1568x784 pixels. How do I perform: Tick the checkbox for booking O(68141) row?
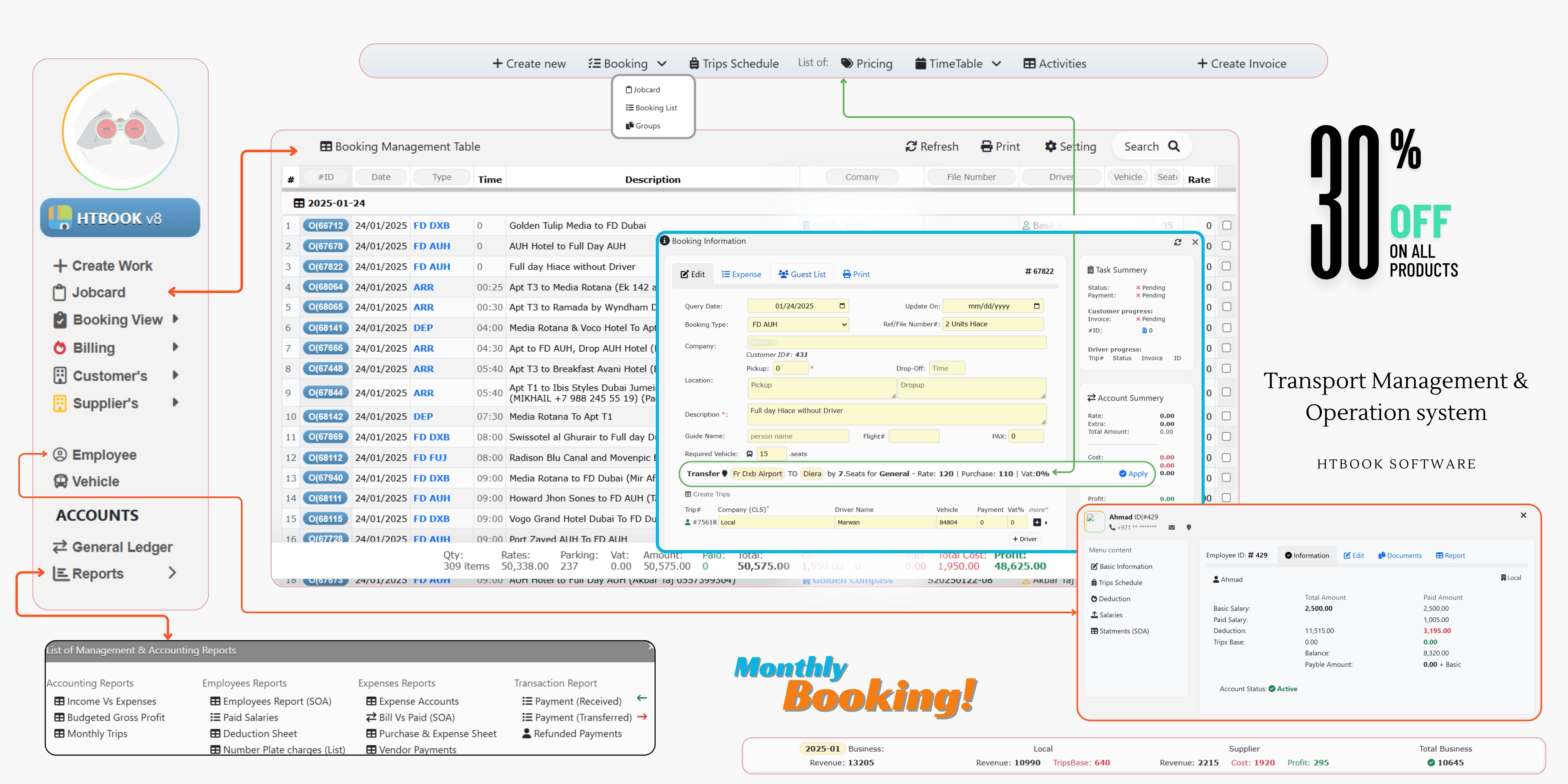click(1227, 328)
